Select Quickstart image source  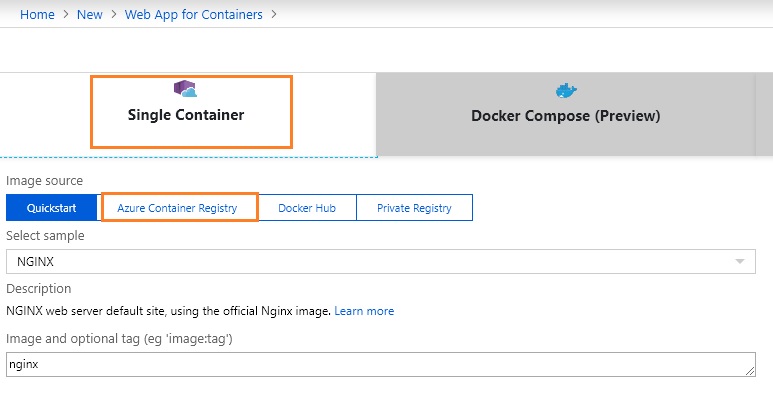coord(51,208)
